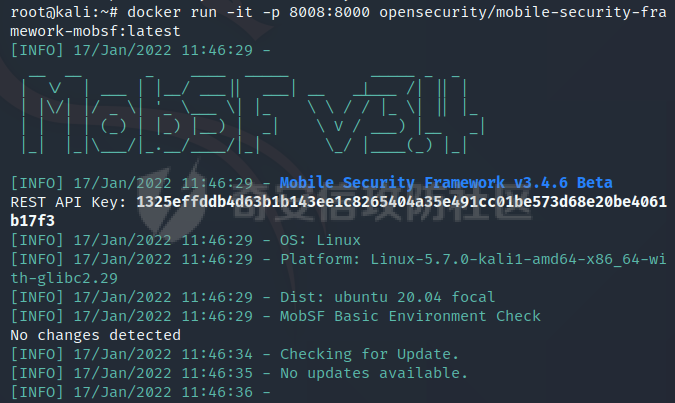The width and height of the screenshot is (675, 403).
Task: Click the REST API key hash value
Action: tap(401, 202)
